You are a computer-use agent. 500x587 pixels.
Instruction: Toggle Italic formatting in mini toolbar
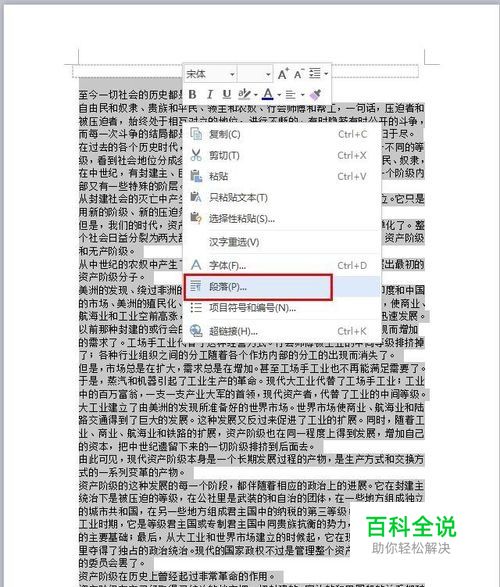pos(210,94)
